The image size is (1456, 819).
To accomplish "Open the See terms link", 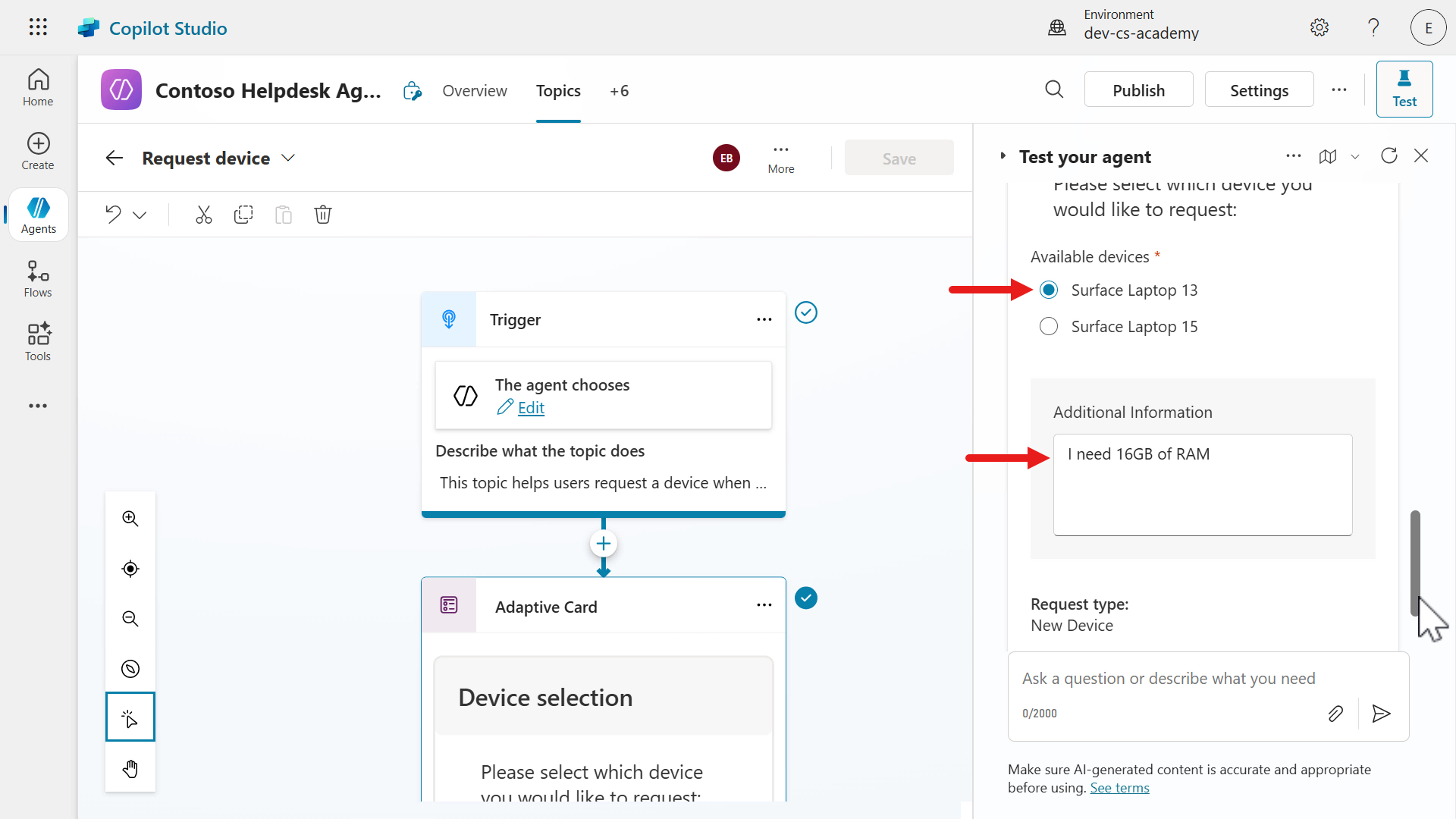I will pos(1119,788).
